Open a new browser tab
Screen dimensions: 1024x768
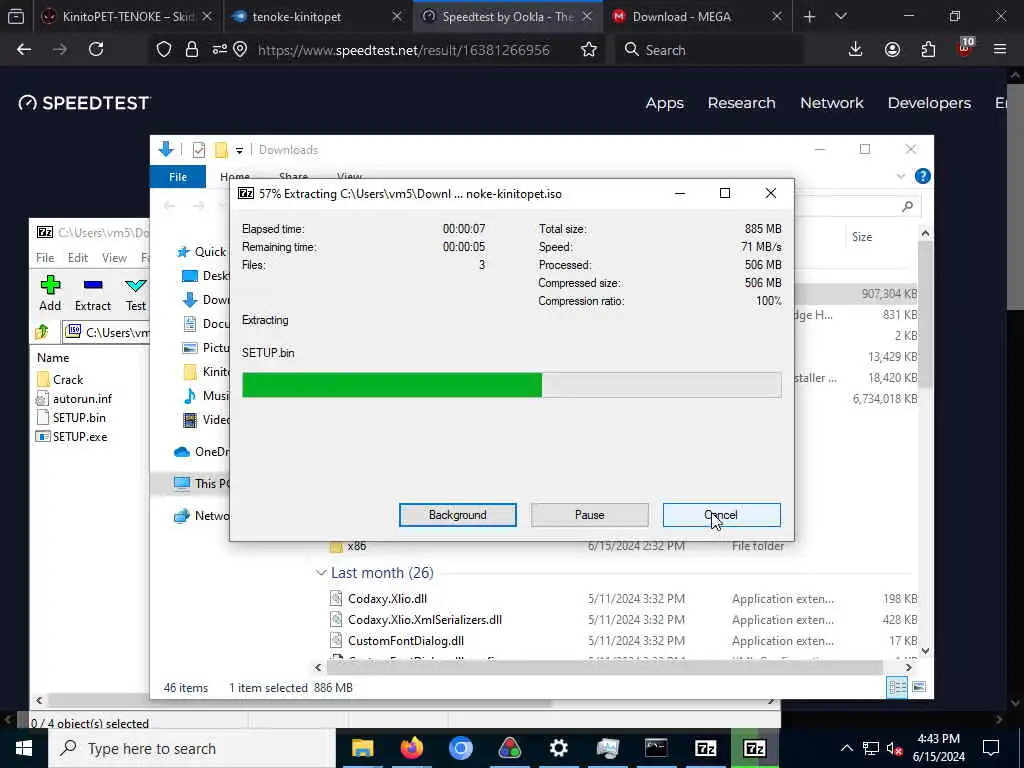(809, 16)
